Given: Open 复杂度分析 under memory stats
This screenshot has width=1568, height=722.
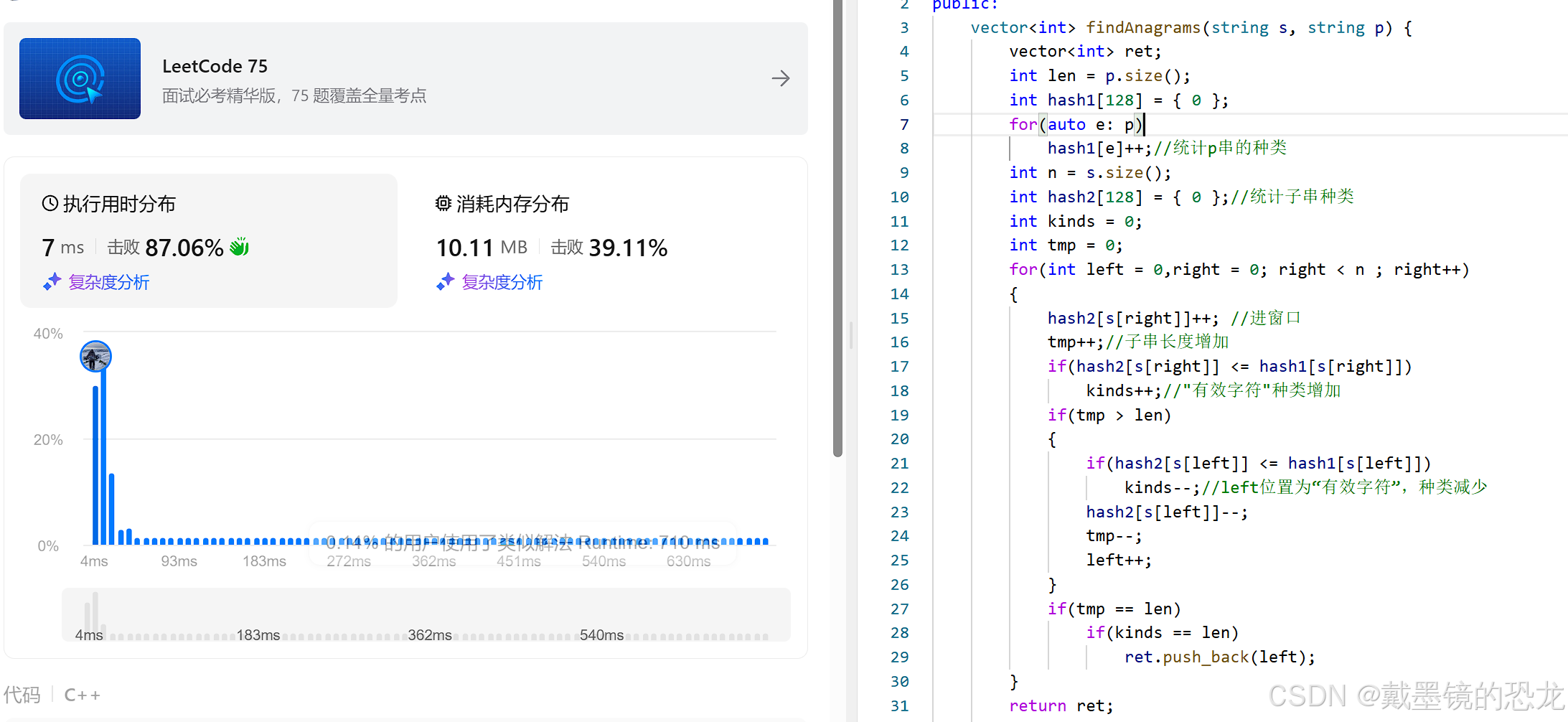Looking at the screenshot, I should (x=502, y=282).
